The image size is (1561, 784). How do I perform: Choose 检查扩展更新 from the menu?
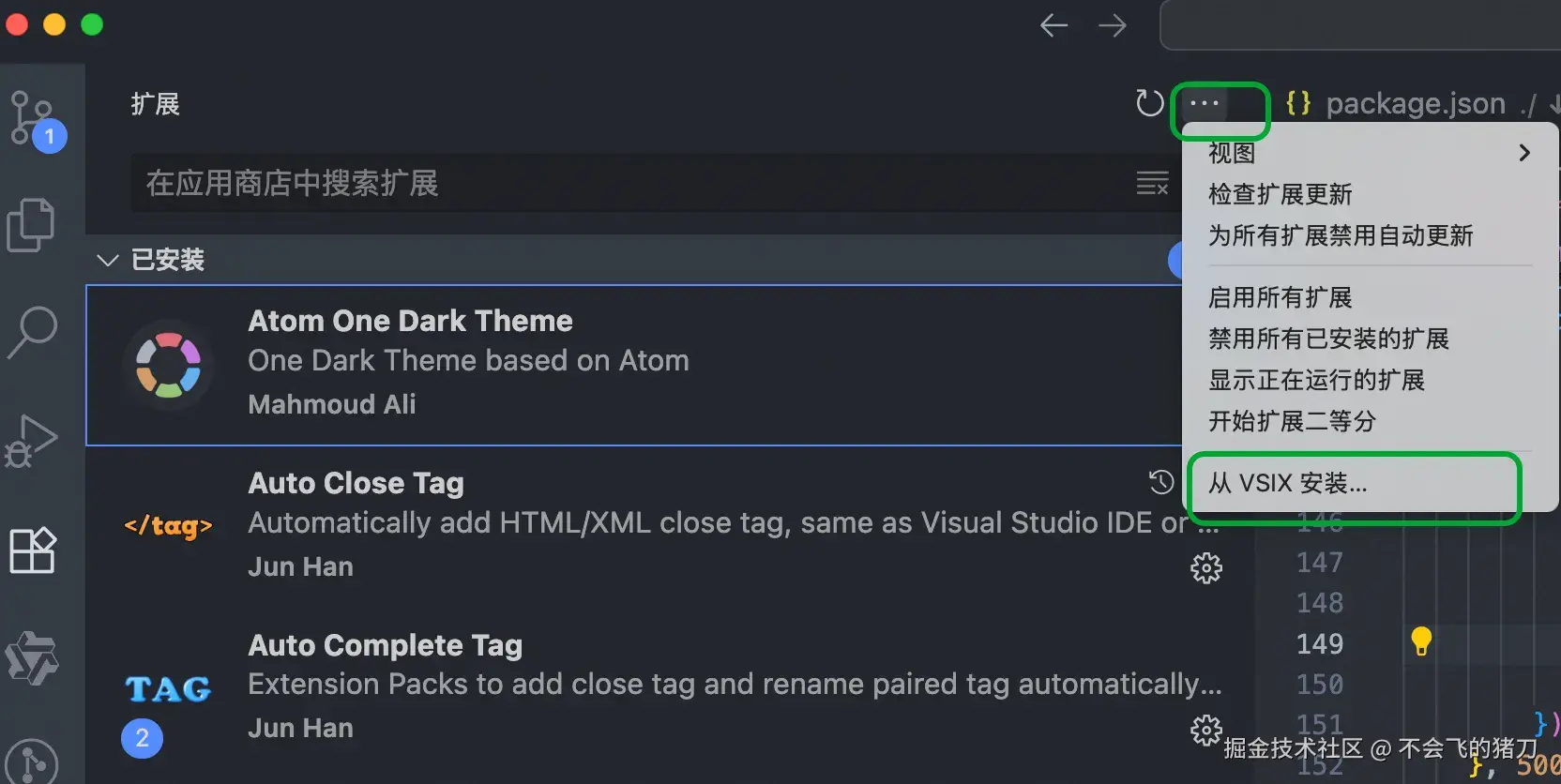click(1280, 194)
